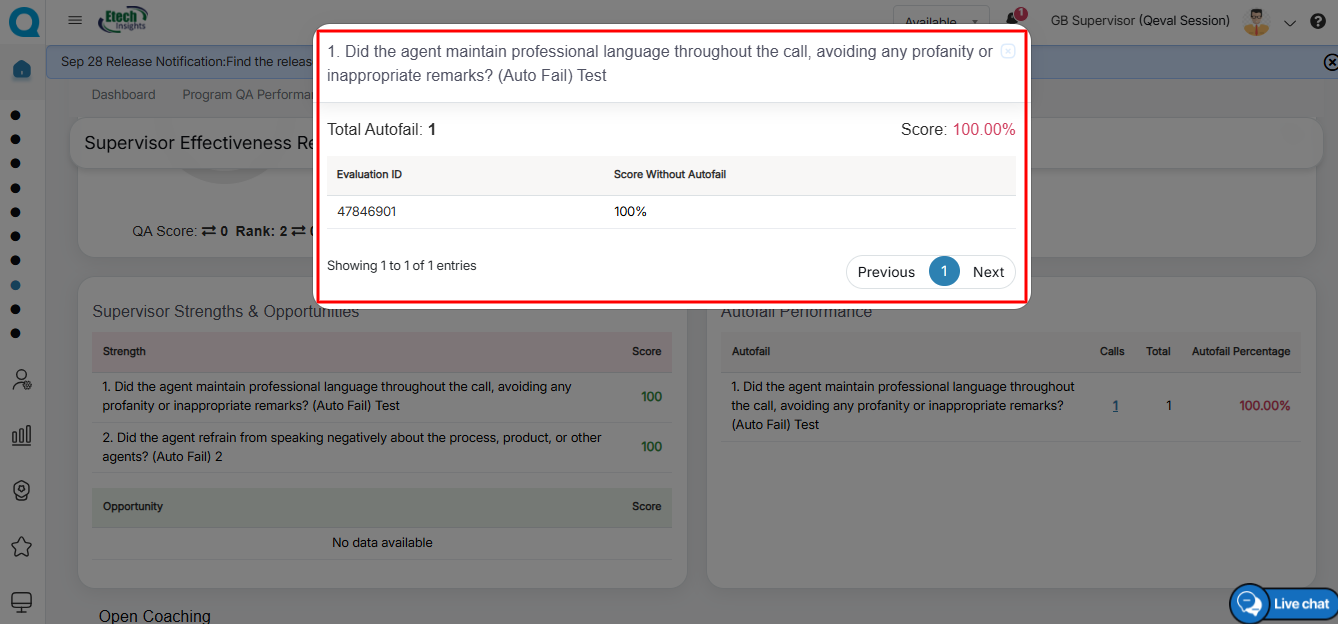
Task: Click the Previous pagination button
Action: (886, 272)
